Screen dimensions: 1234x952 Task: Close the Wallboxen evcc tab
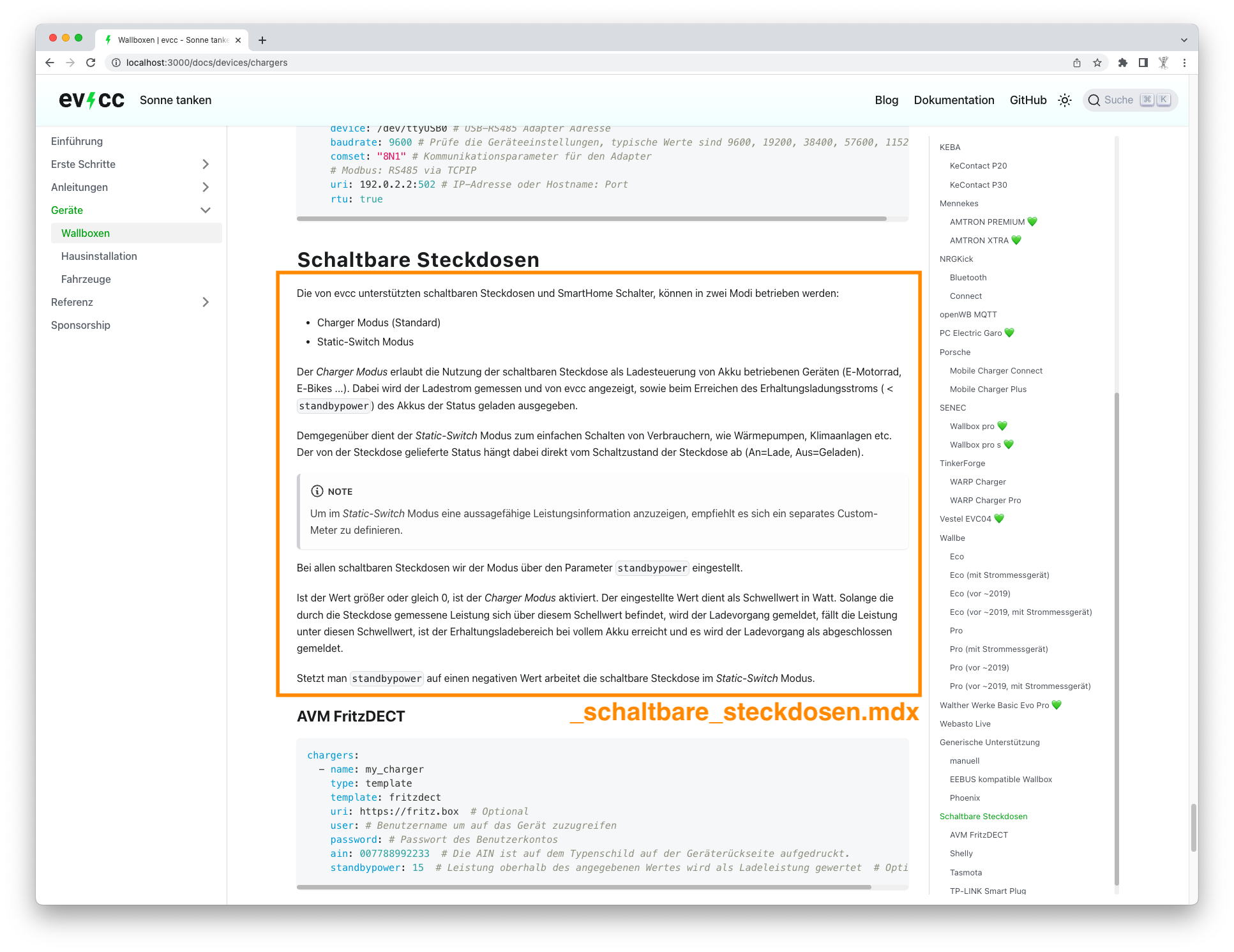coord(238,40)
